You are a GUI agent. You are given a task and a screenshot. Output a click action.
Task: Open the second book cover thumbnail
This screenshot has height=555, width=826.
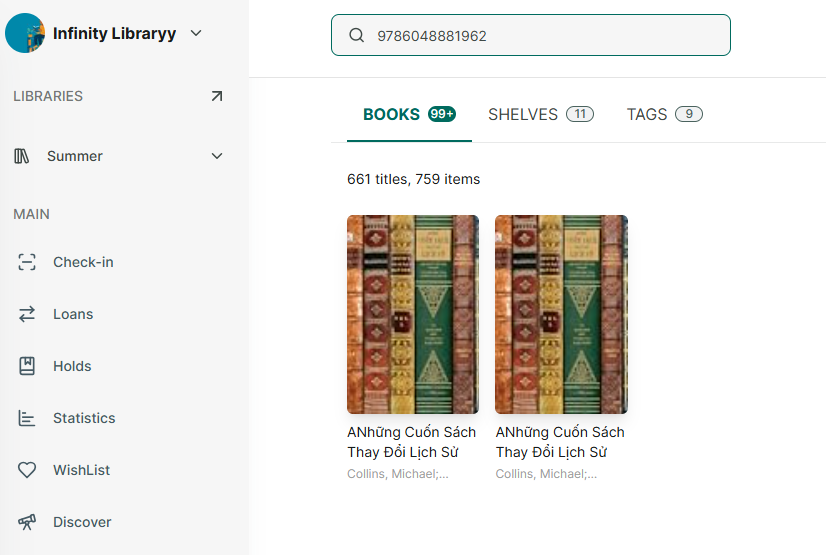tap(561, 314)
